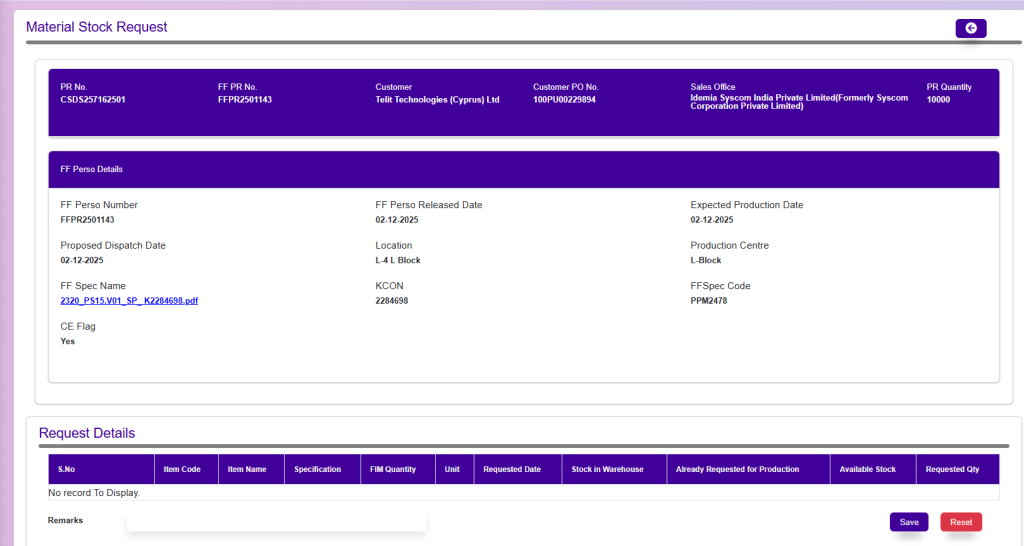Click the Request Details section heading

87,433
